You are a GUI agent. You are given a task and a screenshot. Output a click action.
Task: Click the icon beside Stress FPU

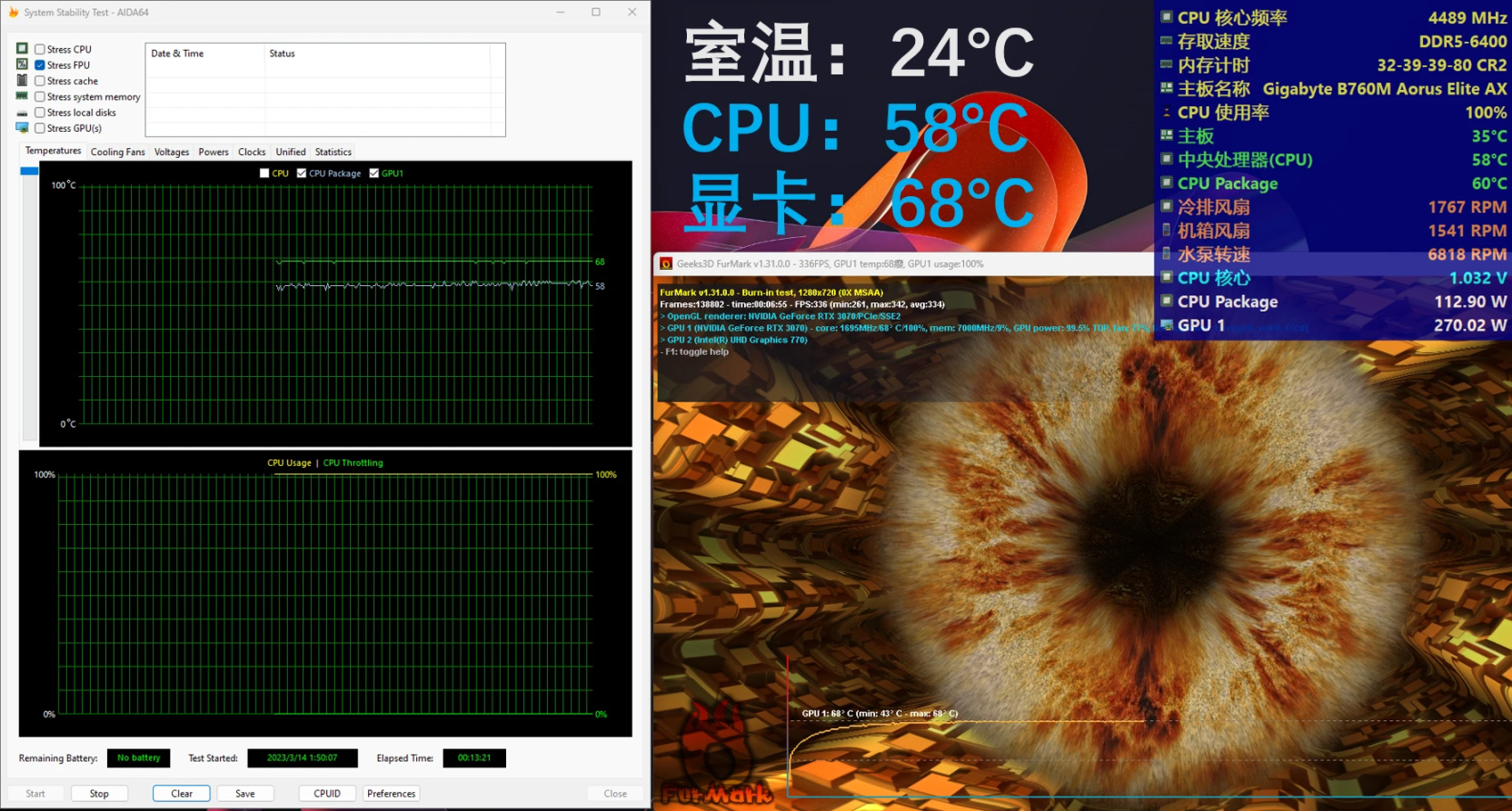point(22,64)
